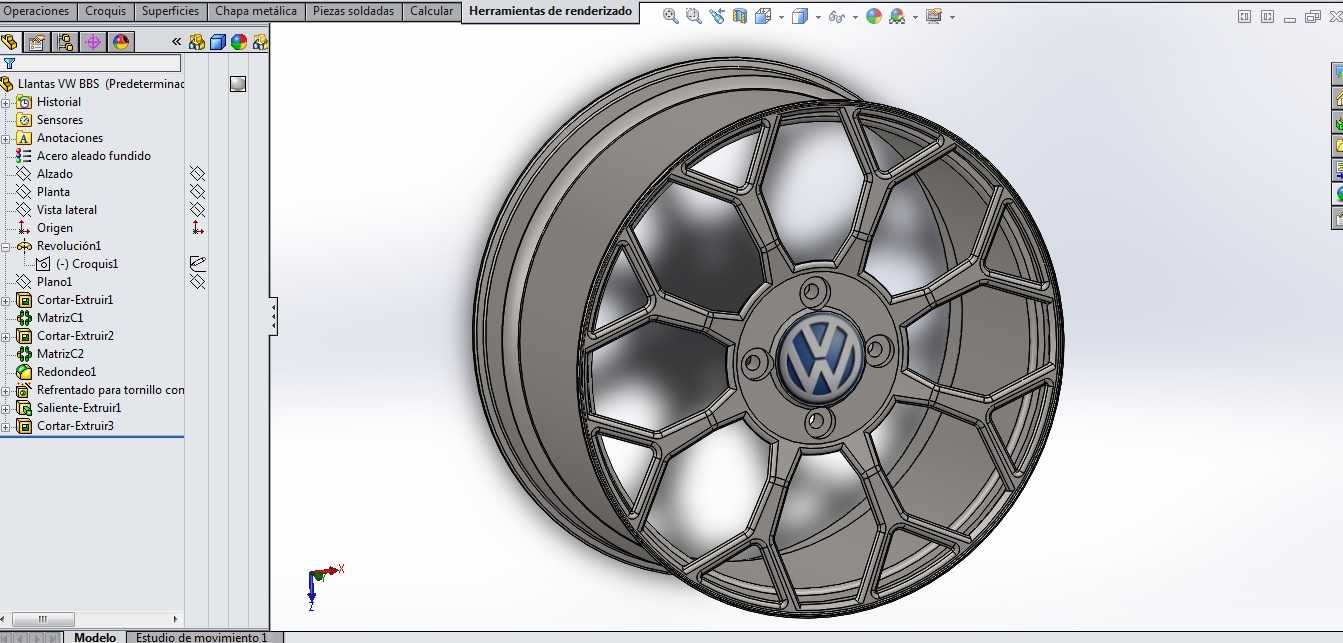Expand the Anotaciones folder
1343x643 pixels.
point(6,138)
